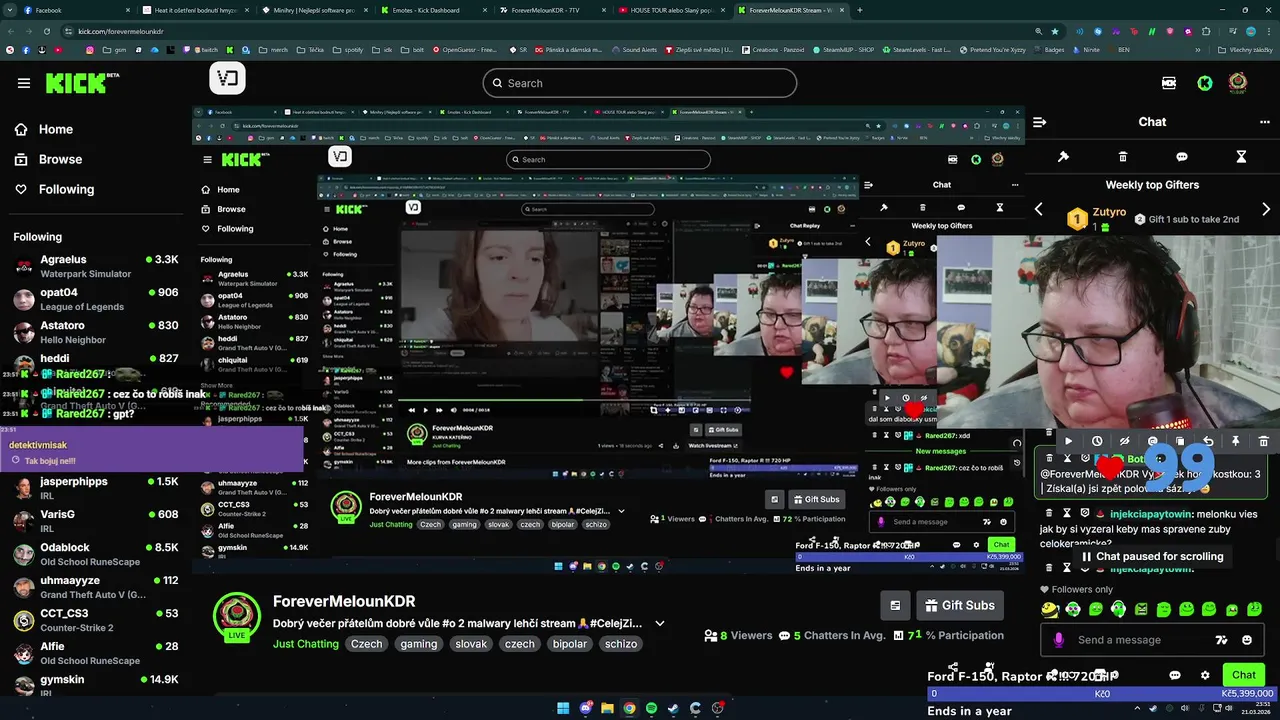Image resolution: width=1280 pixels, height=720 pixels.
Task: Switch to the HOUSE TOUR YouTube tab
Action: click(x=671, y=10)
